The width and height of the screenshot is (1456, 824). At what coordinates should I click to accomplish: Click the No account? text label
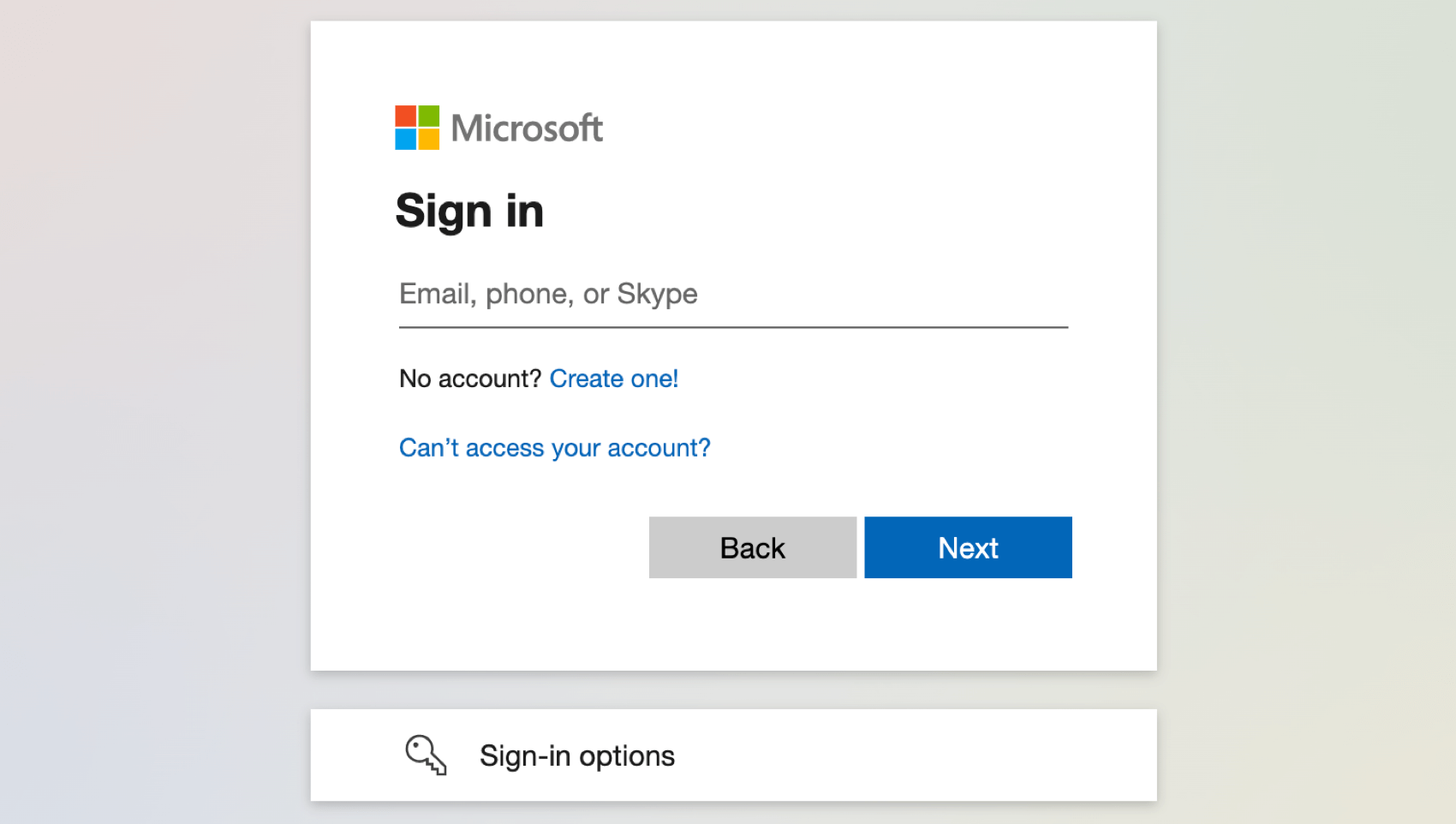469,378
